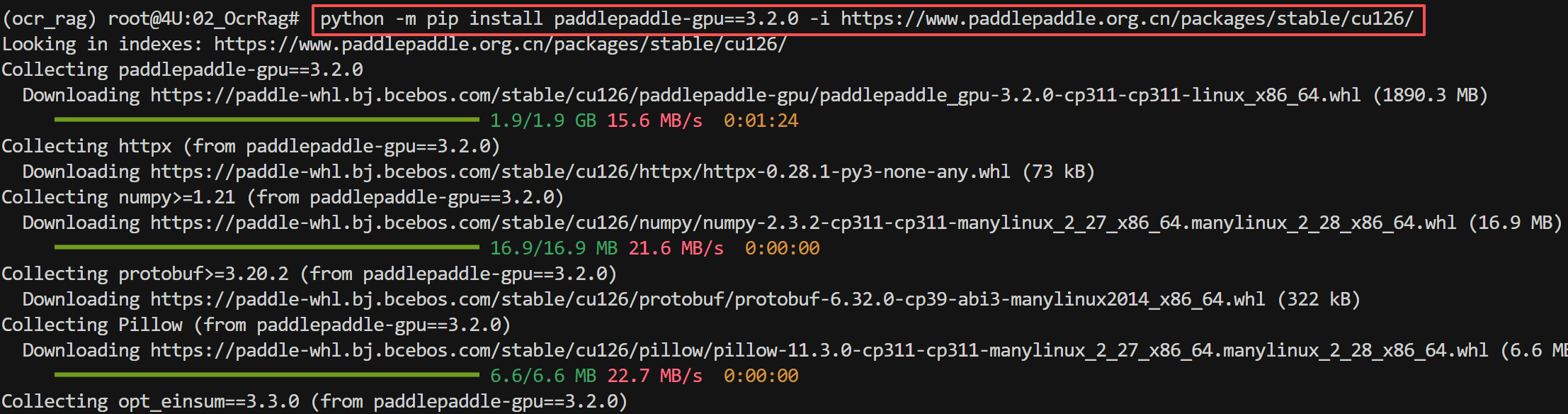Click the 'Collecting opt_einsum==3.3.0' line

tap(315, 402)
